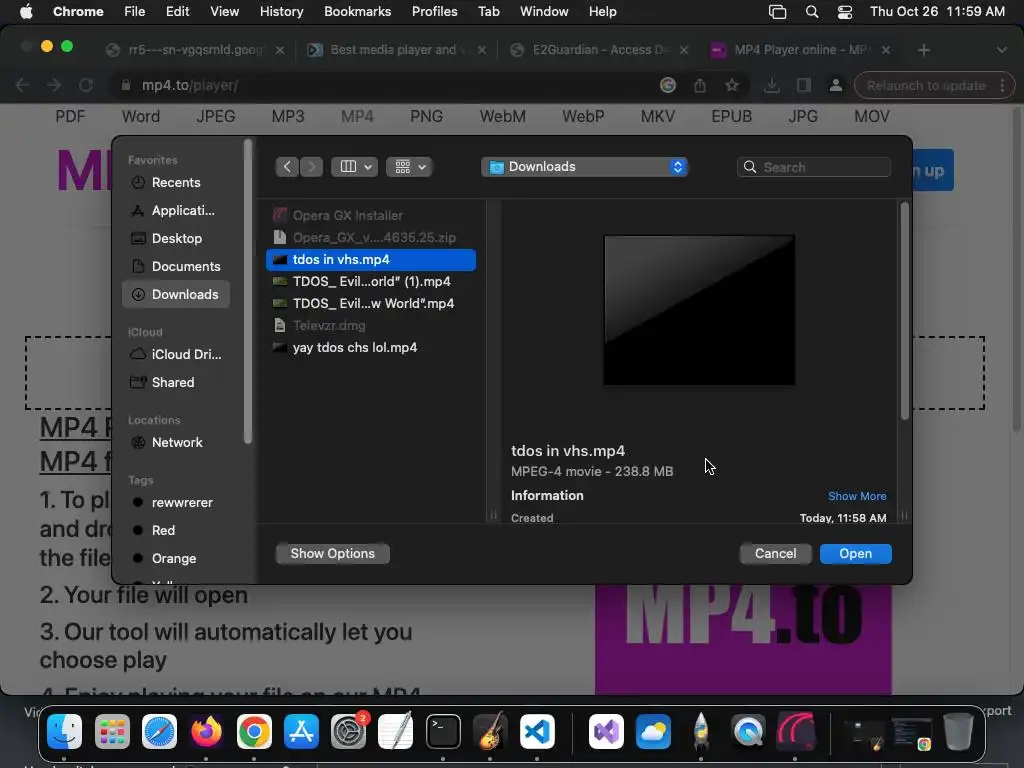The image size is (1024, 768).
Task: Click the Show Options button
Action: [x=332, y=554]
